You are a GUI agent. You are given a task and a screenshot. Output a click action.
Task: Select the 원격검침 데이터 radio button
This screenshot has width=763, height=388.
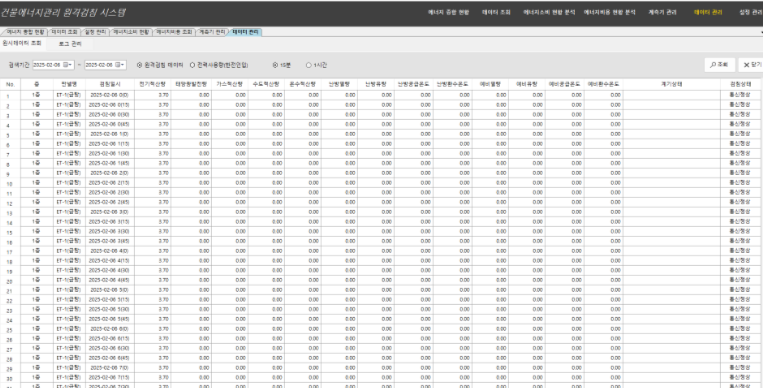click(139, 65)
